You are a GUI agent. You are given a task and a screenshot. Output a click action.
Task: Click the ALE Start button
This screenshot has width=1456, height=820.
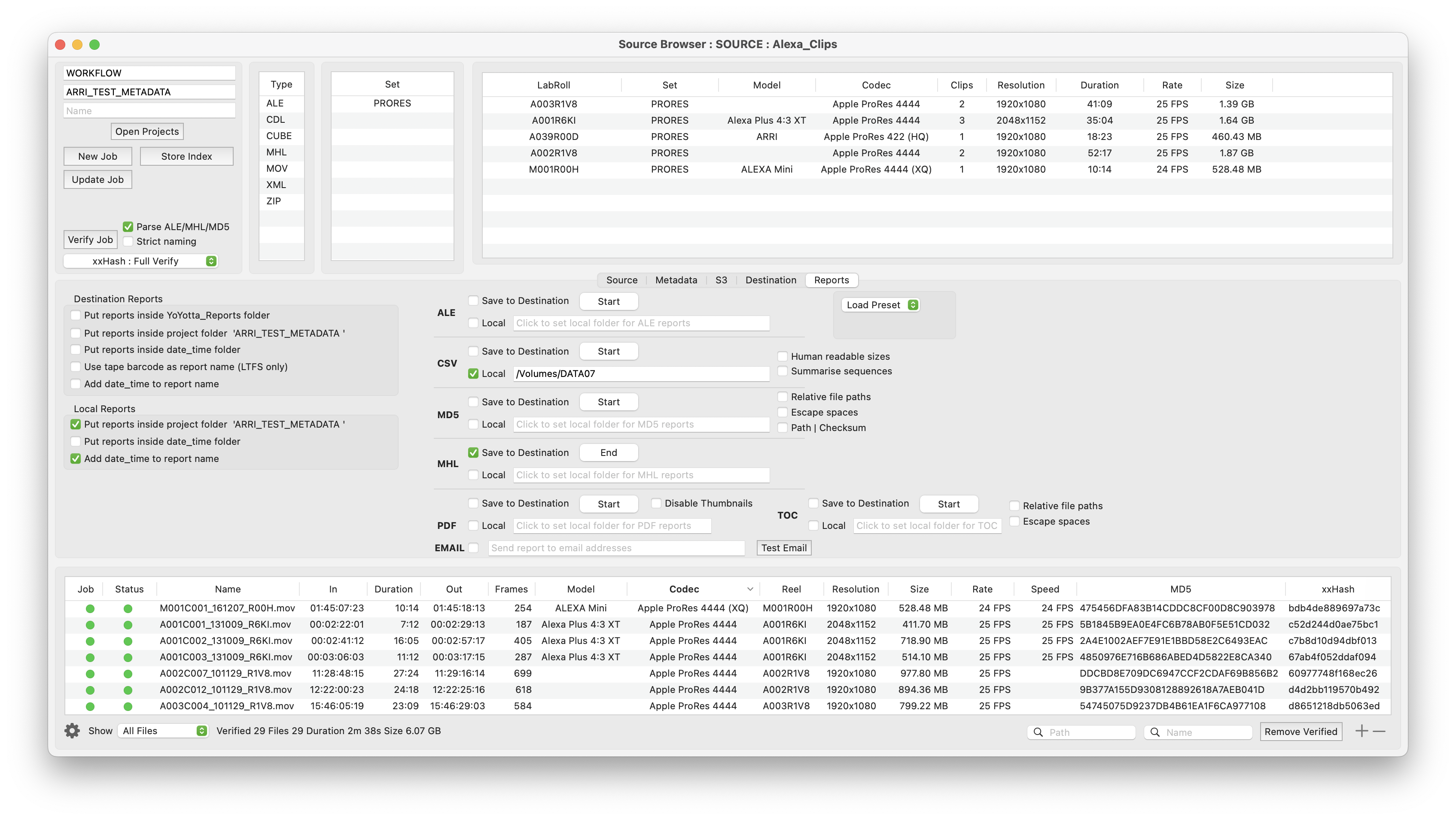tap(609, 302)
